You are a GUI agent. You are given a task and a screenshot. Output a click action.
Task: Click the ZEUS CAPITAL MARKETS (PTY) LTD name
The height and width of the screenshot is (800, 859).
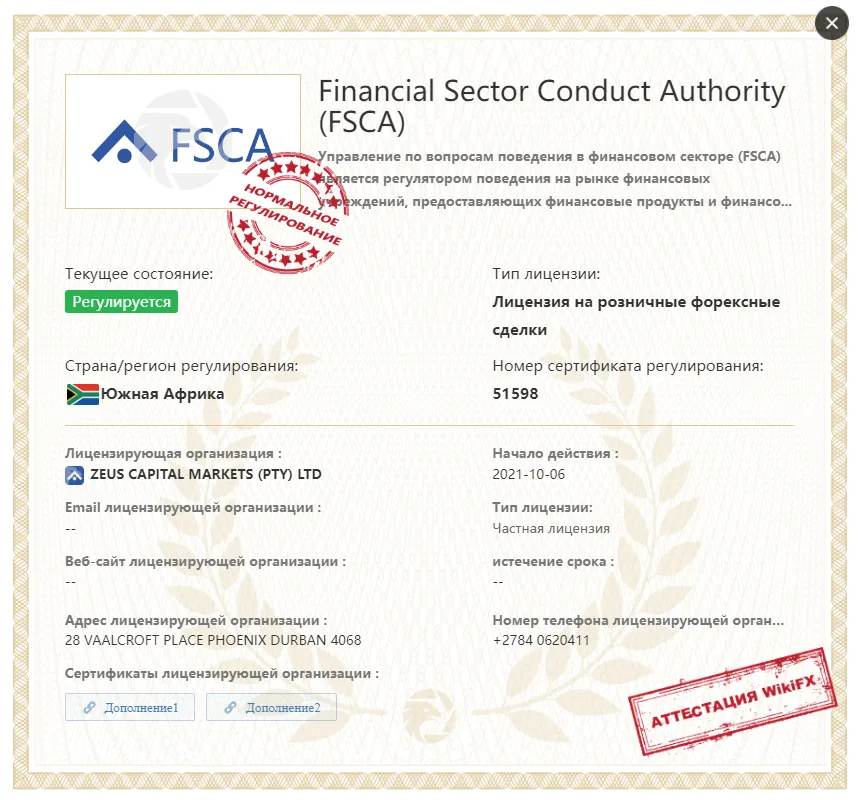(206, 475)
